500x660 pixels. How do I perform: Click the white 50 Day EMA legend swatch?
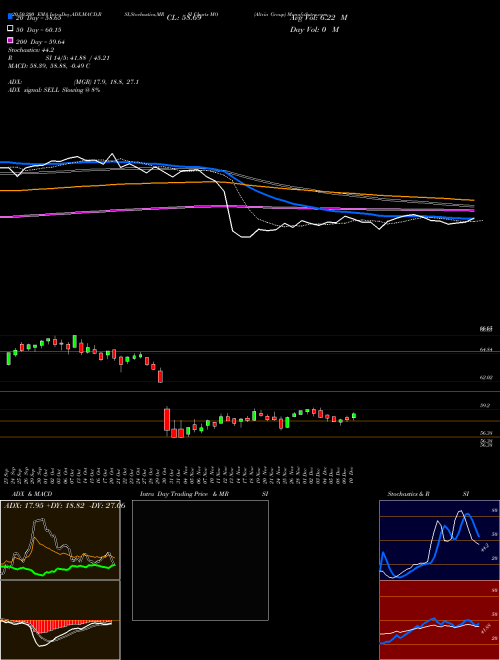10,29
